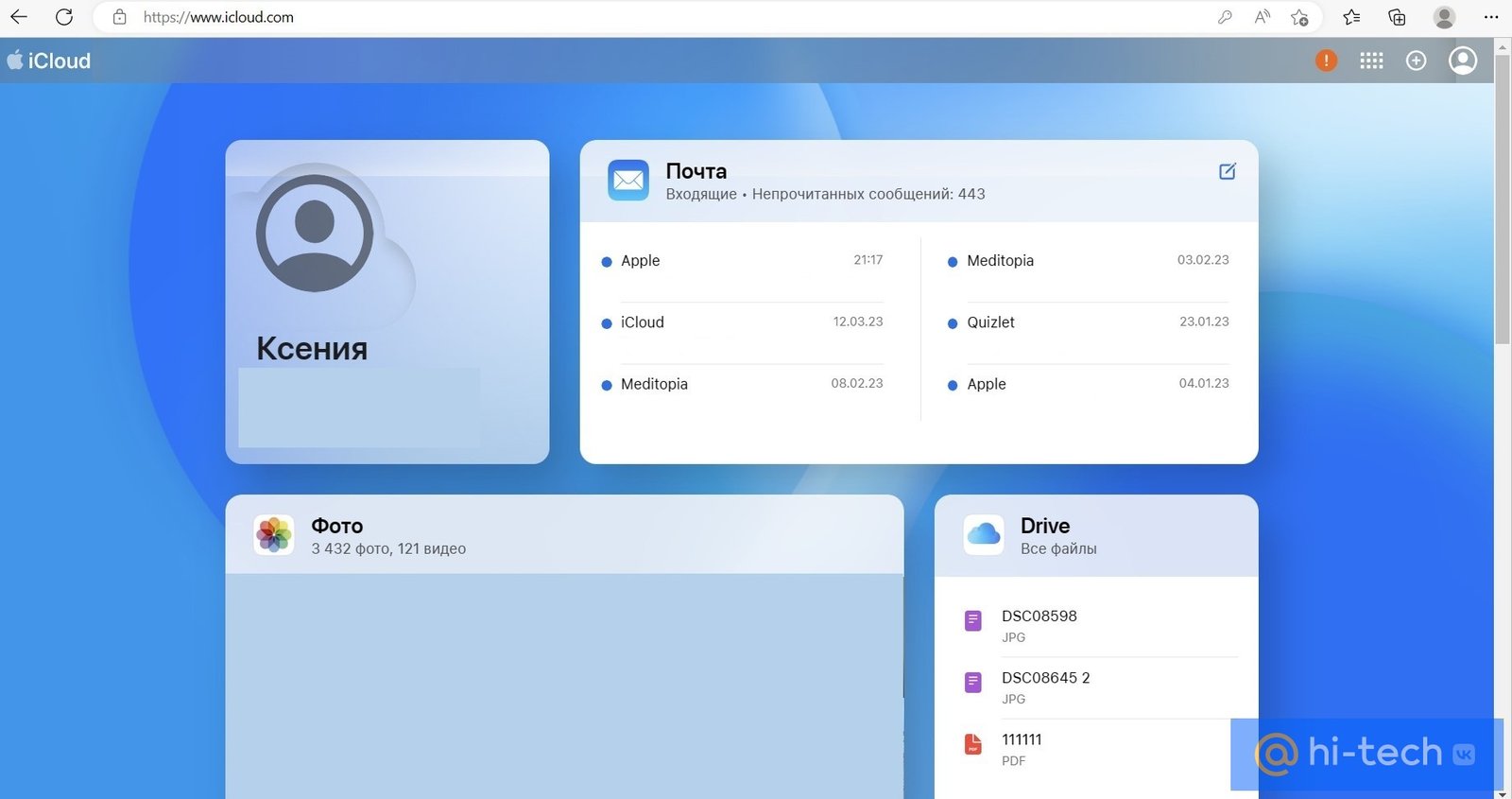Add this page to favorites

coord(1300,17)
